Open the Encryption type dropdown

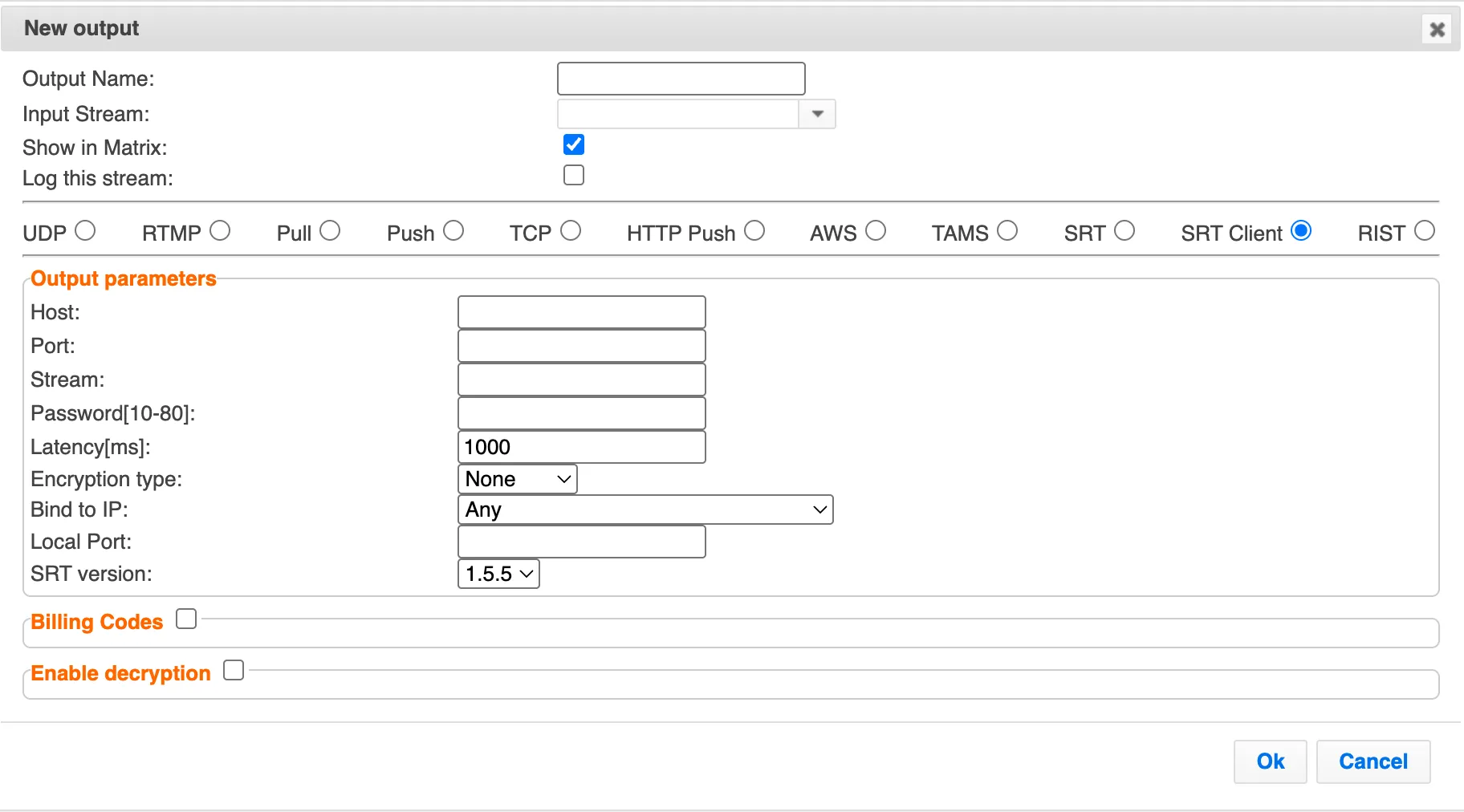click(518, 479)
